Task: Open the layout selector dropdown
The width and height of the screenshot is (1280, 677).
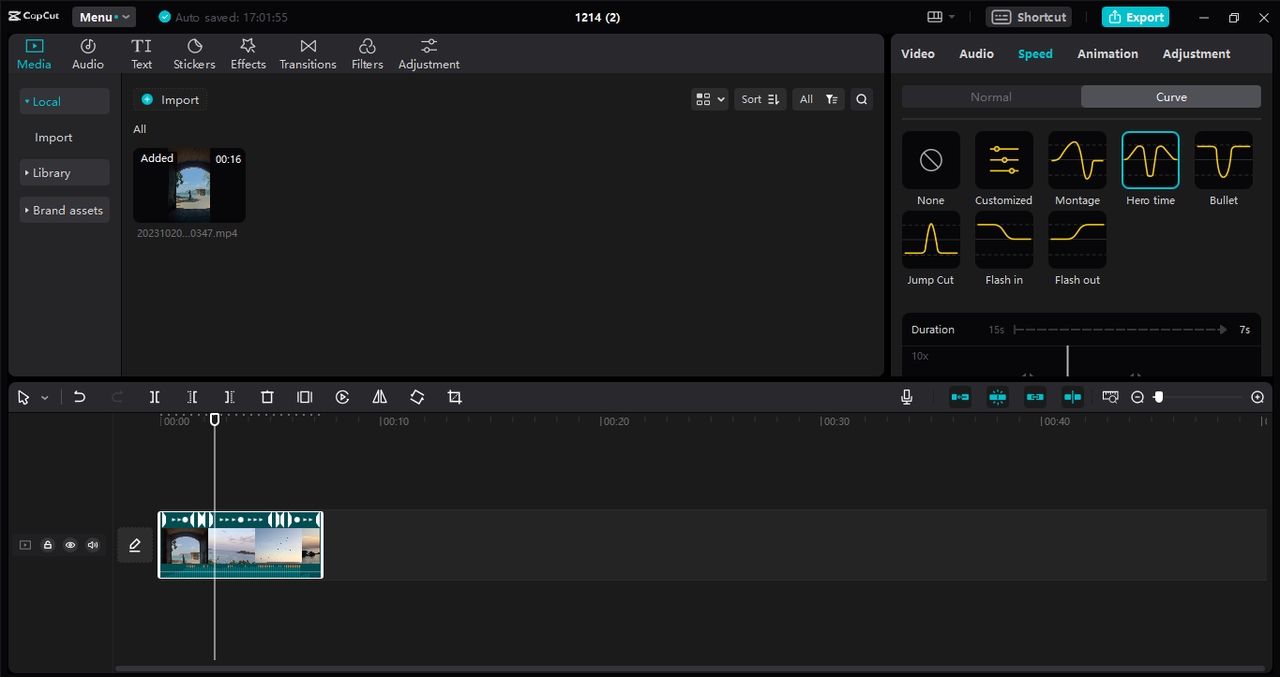Action: click(x=941, y=17)
